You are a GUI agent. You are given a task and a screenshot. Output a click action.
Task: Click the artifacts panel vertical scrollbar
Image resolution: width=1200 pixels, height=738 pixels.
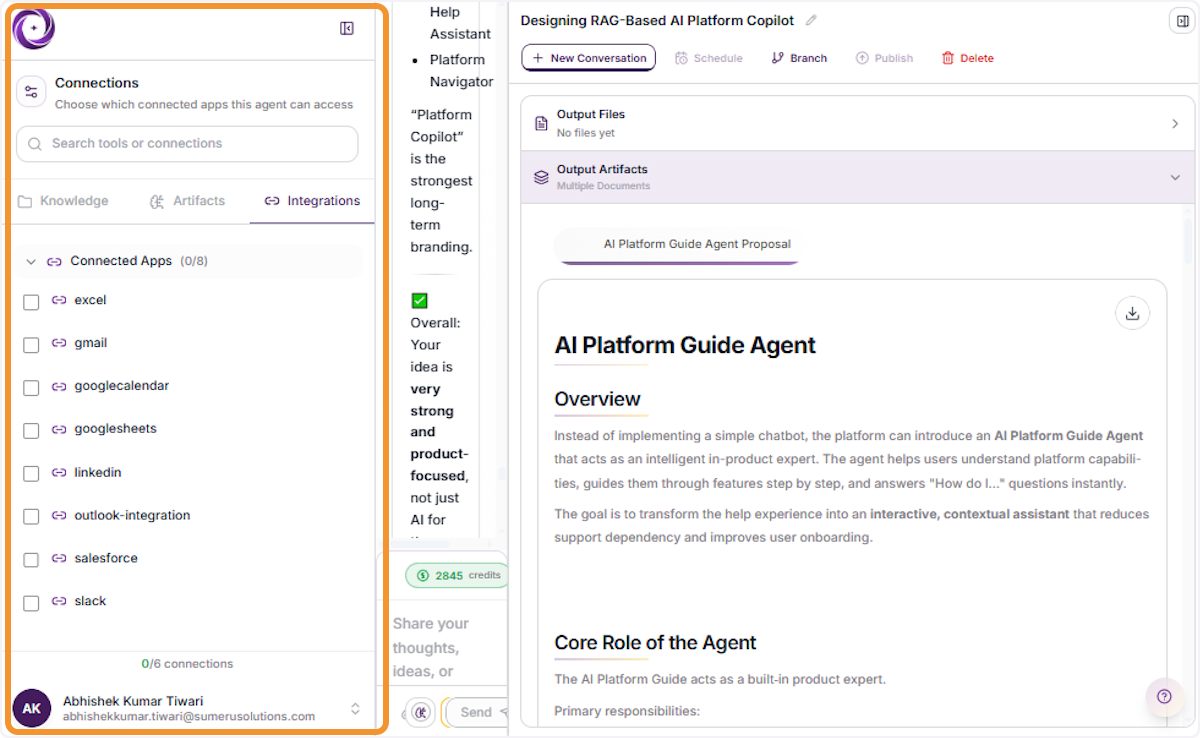[x=1188, y=240]
